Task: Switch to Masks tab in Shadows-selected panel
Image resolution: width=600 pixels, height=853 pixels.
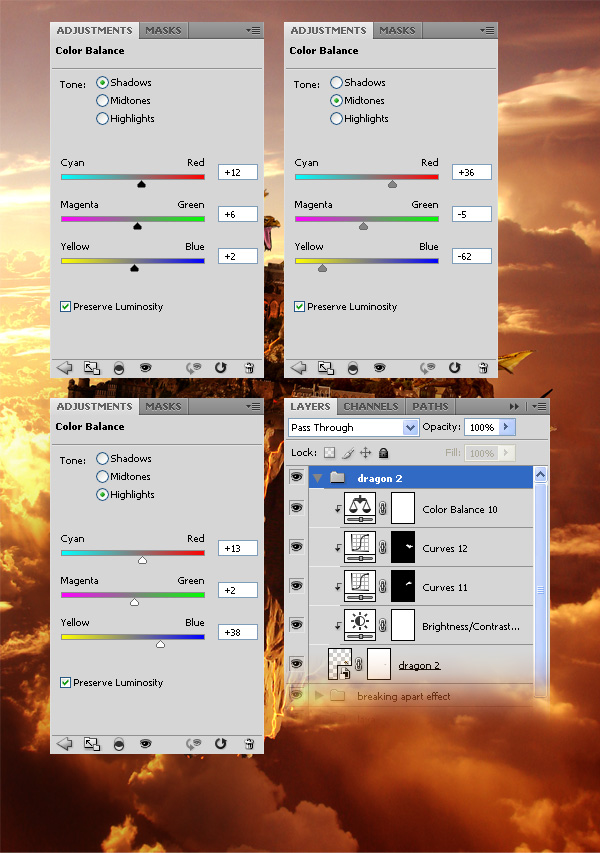Action: pos(163,30)
